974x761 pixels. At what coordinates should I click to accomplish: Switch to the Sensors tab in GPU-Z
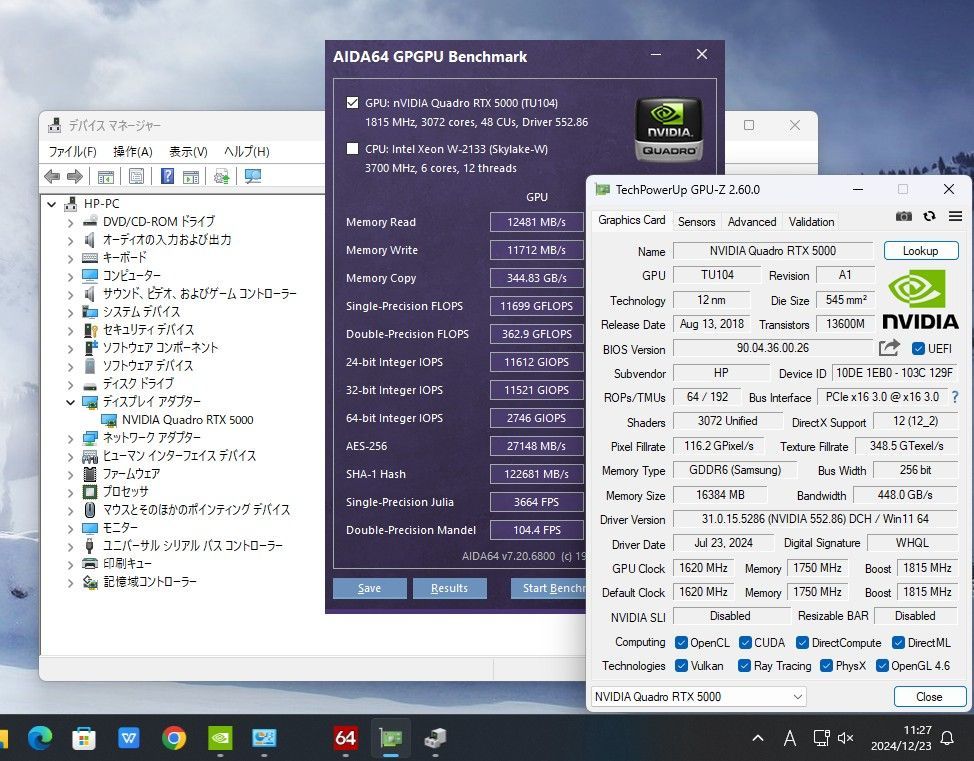coord(696,222)
